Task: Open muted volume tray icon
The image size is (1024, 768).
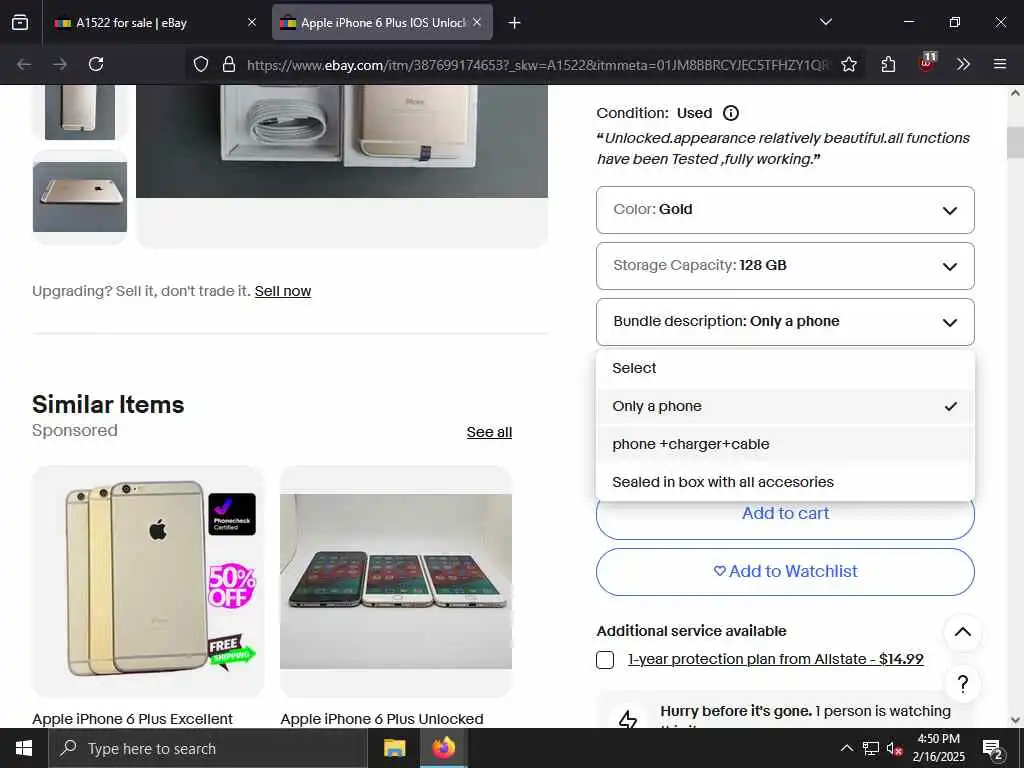Action: tap(894, 748)
